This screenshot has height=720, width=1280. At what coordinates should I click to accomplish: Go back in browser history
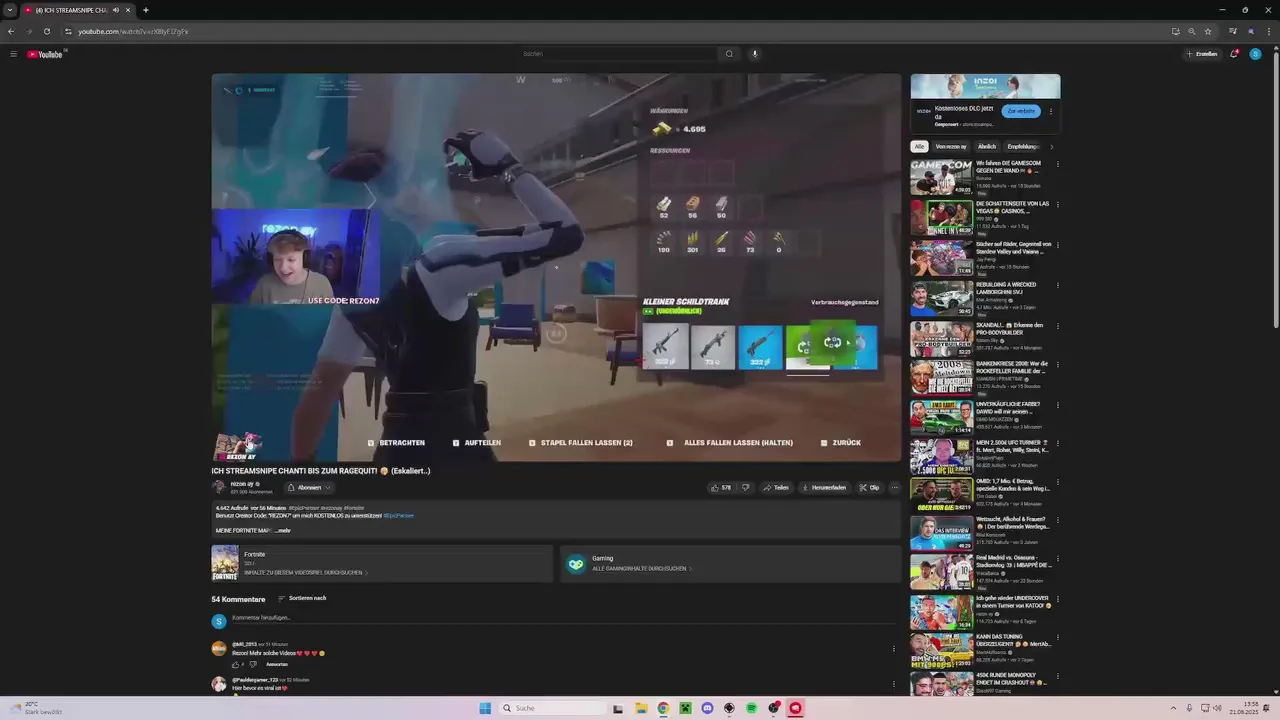click(x=11, y=31)
